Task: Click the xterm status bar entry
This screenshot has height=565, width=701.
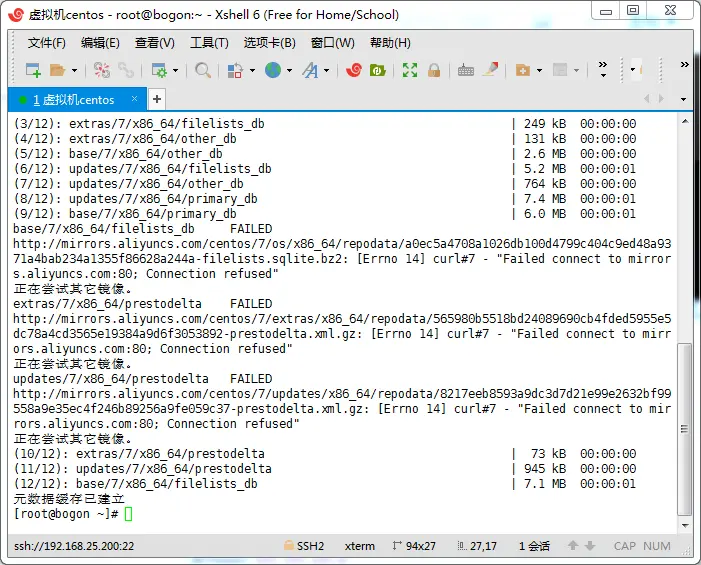Action: point(360,546)
